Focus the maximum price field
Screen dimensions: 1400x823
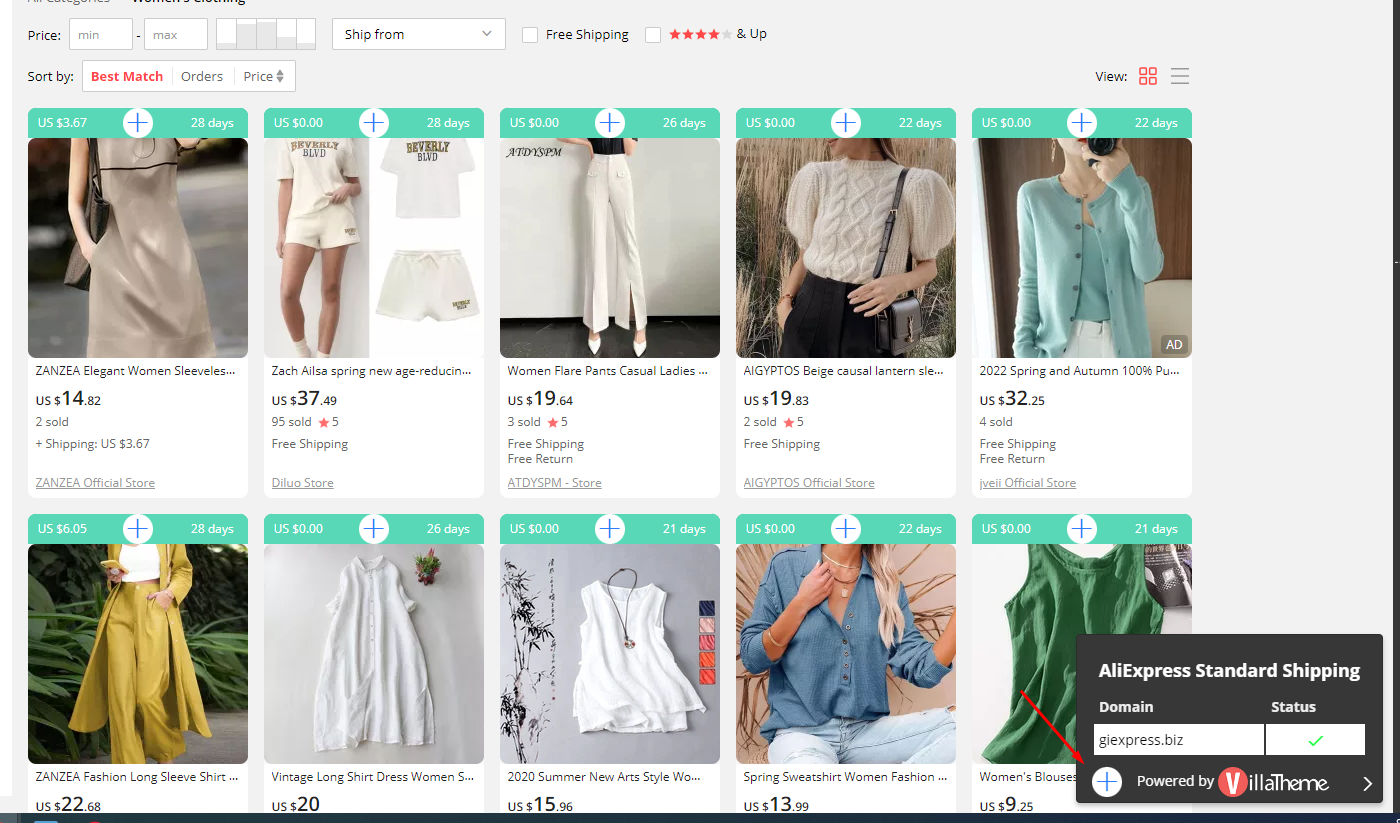coord(176,34)
